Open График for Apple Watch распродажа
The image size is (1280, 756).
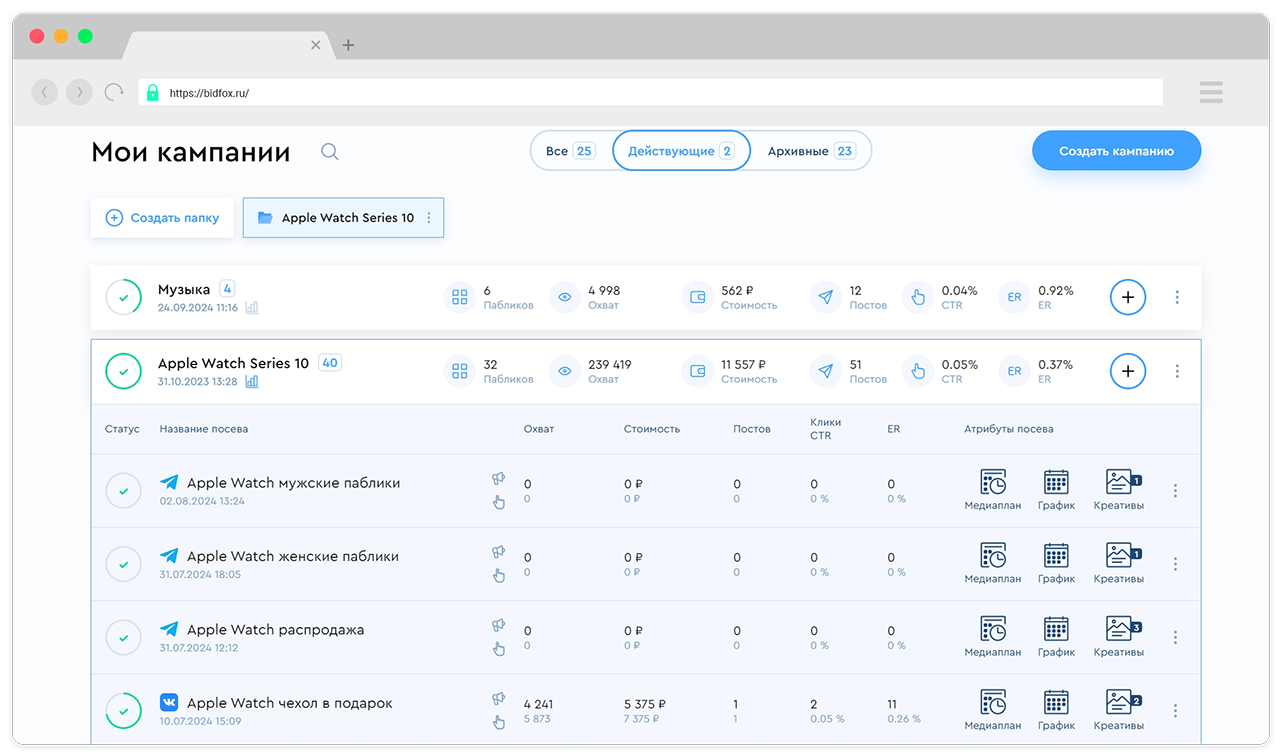1056,636
